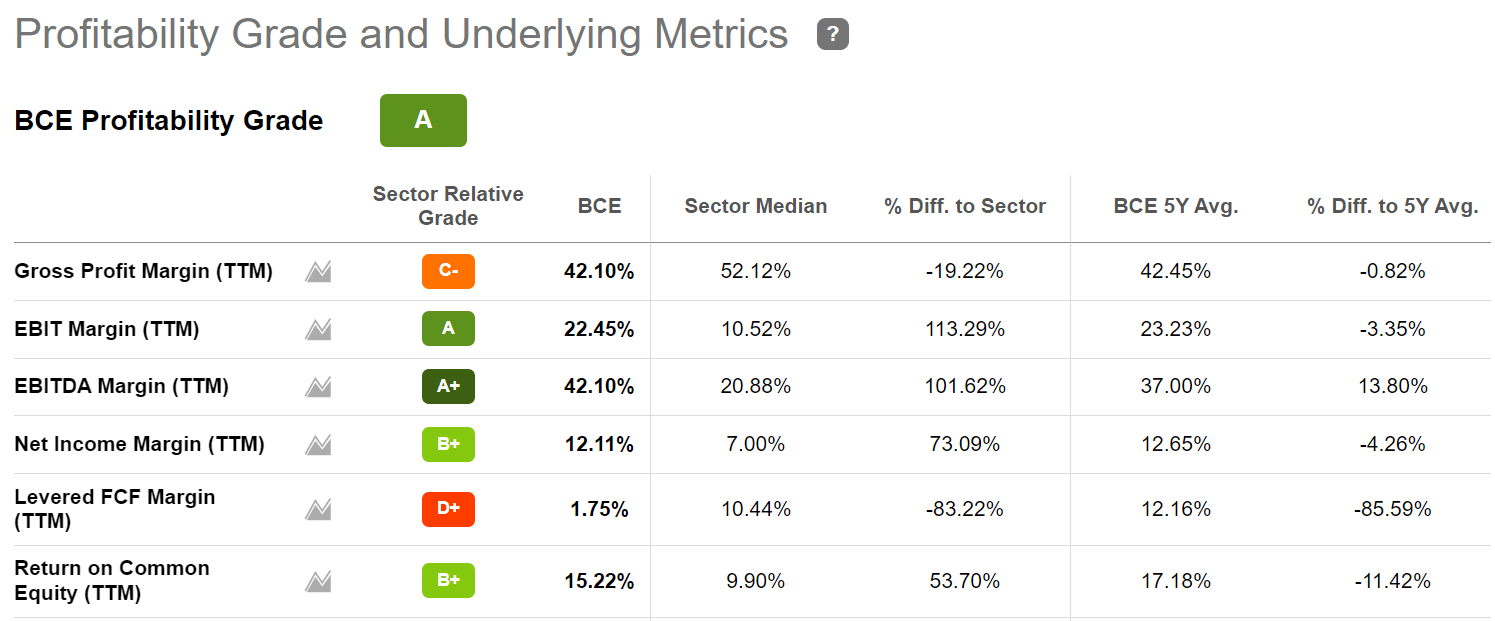Viewport: 1495px width, 621px height.
Task: Toggle the D+ grade for Levered FCF Margin
Action: [448, 509]
